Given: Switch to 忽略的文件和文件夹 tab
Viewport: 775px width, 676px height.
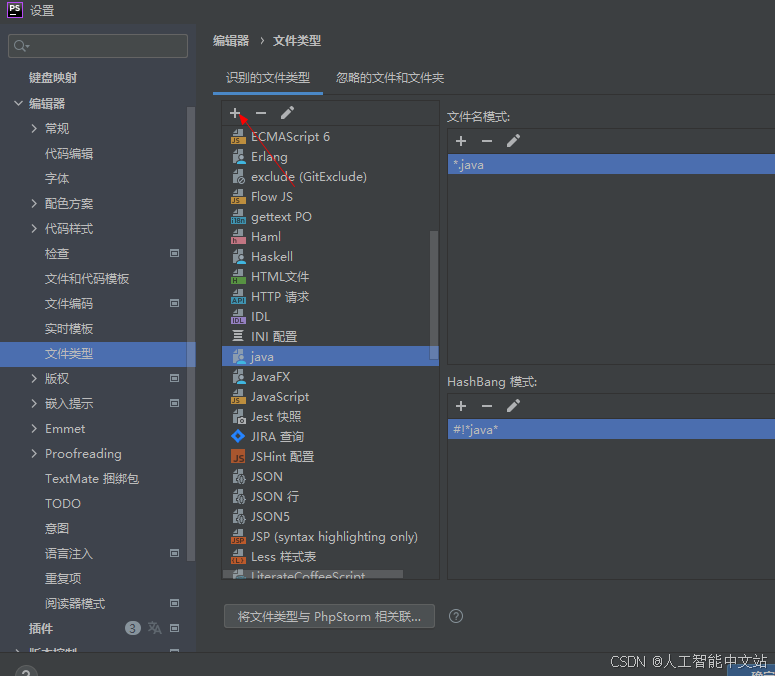Looking at the screenshot, I should [390, 78].
